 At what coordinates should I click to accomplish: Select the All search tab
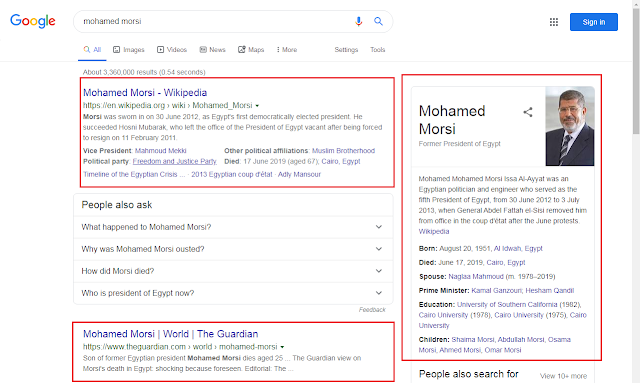[92, 50]
